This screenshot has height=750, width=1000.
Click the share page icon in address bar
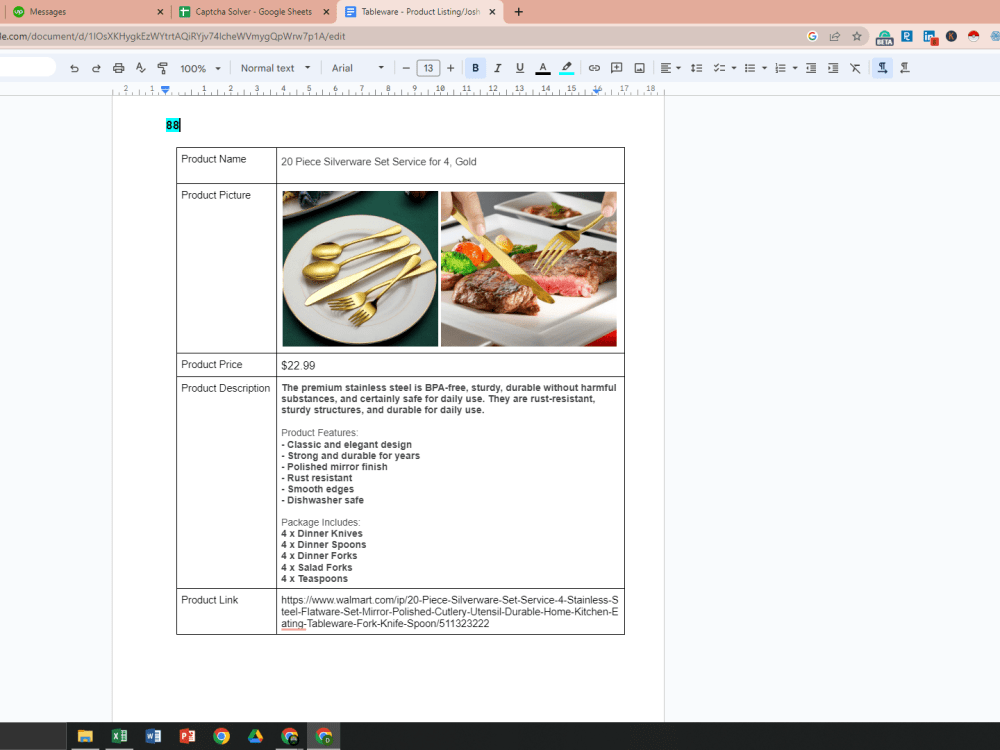834,36
